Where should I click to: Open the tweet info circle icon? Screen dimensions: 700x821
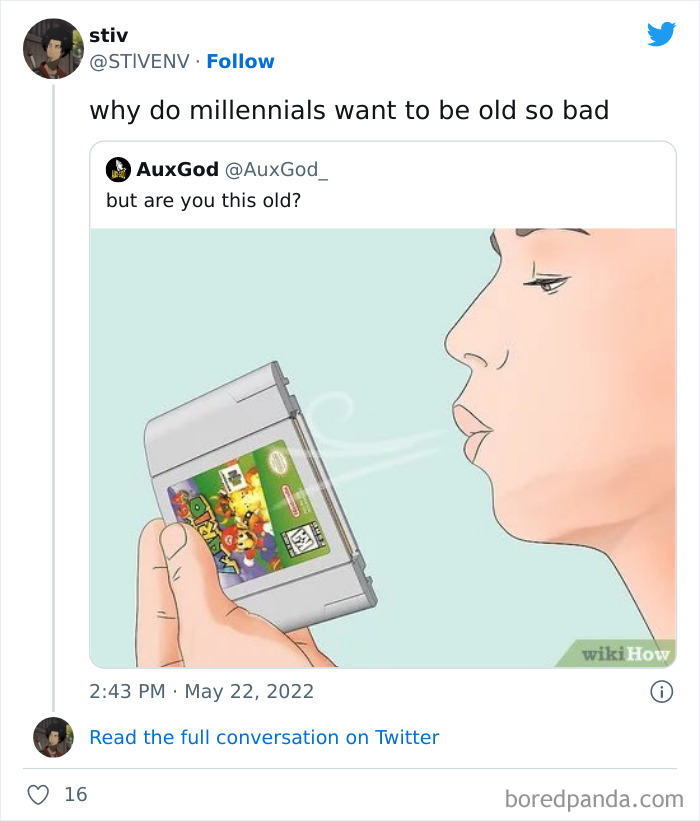tap(660, 691)
